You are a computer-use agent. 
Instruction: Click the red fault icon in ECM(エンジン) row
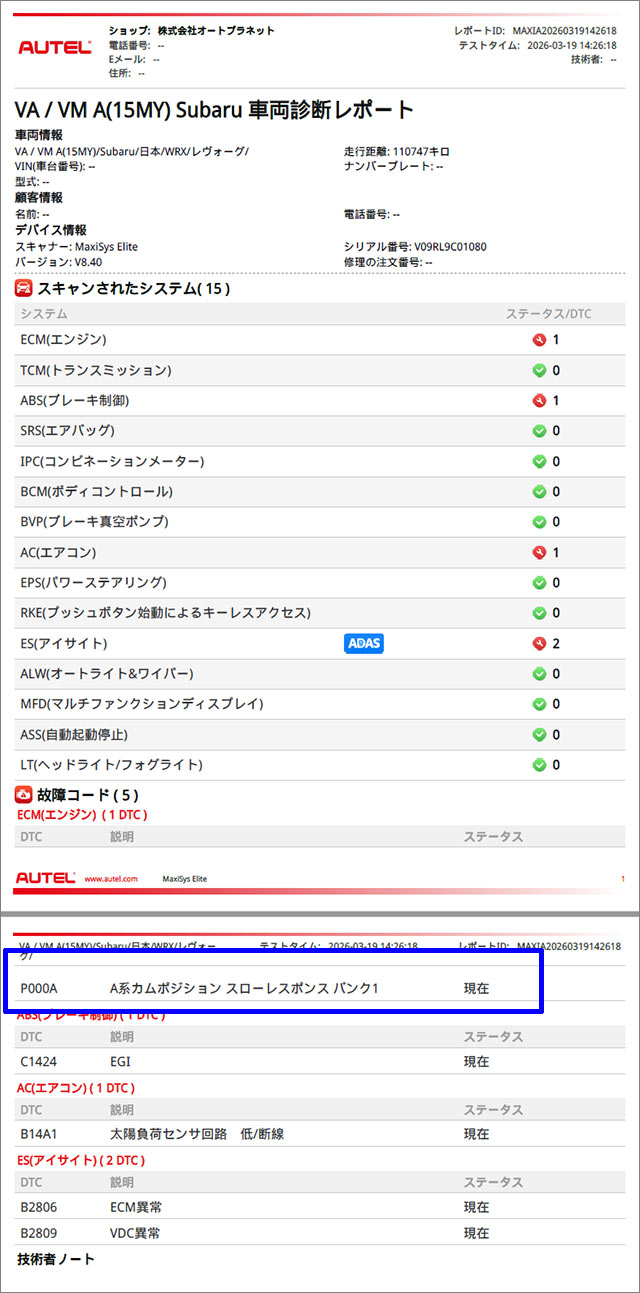click(x=539, y=340)
